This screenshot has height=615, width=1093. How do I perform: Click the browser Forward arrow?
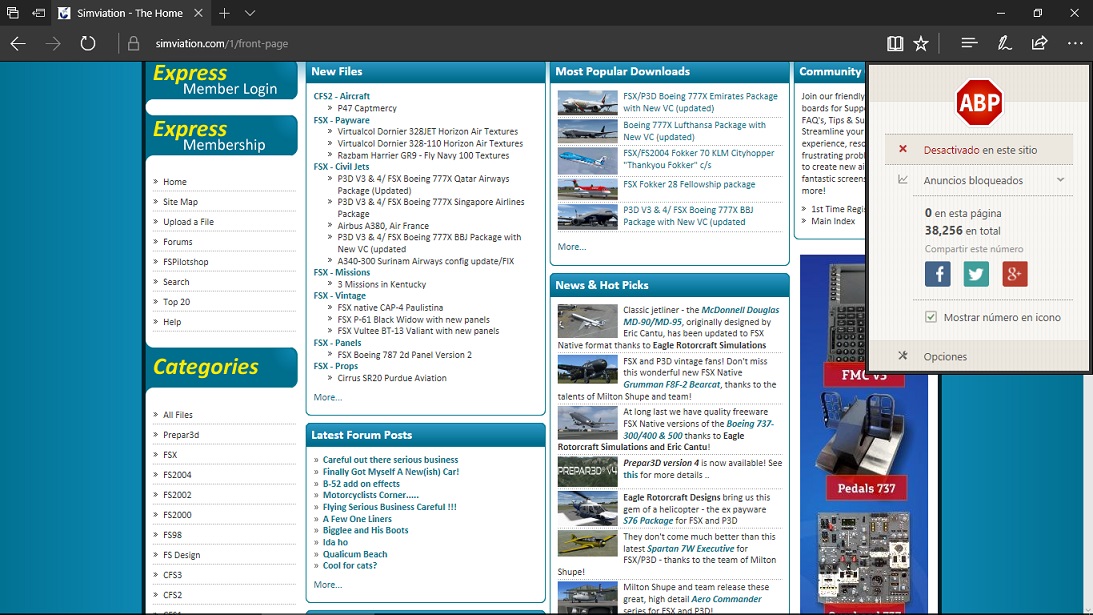click(x=53, y=43)
